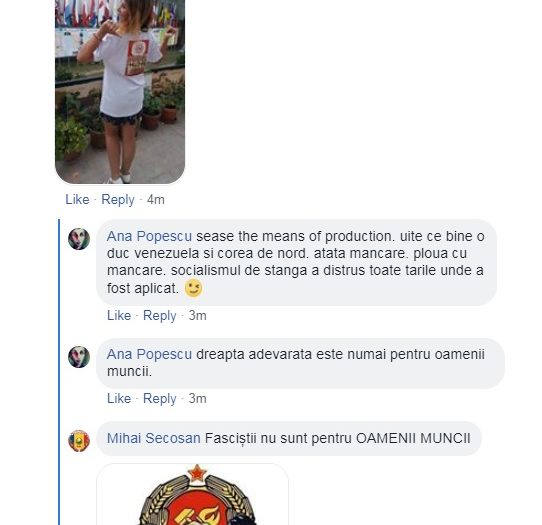Reply to the photo comment posted 4m ago
Screen dimensions: 542x525
[x=118, y=200]
